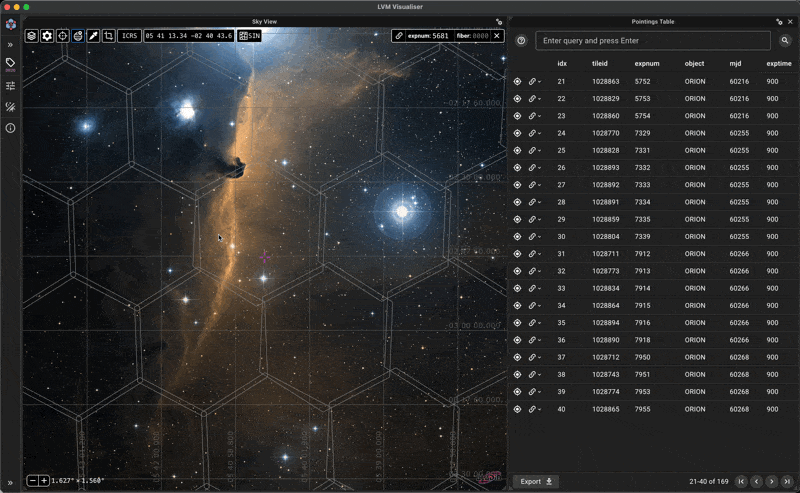Open link dropdown for idx 28 row

tap(534, 202)
